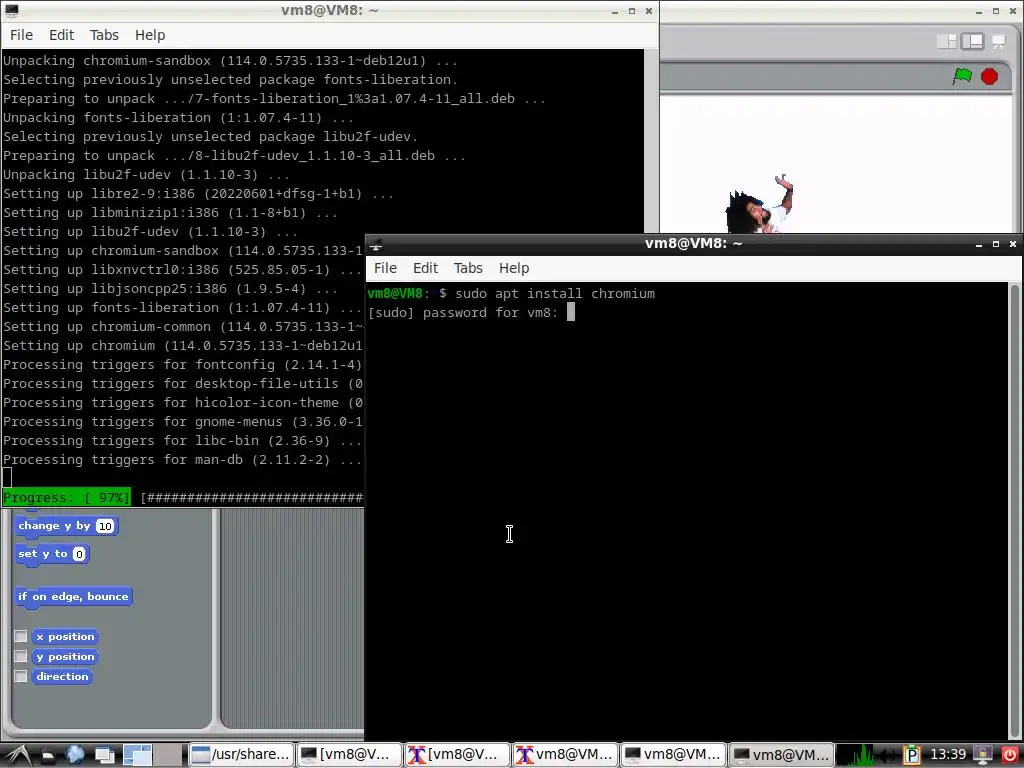The image size is (1024, 768).
Task: Click the 13:39 clock in the tray
Action: pyautogui.click(x=948, y=755)
